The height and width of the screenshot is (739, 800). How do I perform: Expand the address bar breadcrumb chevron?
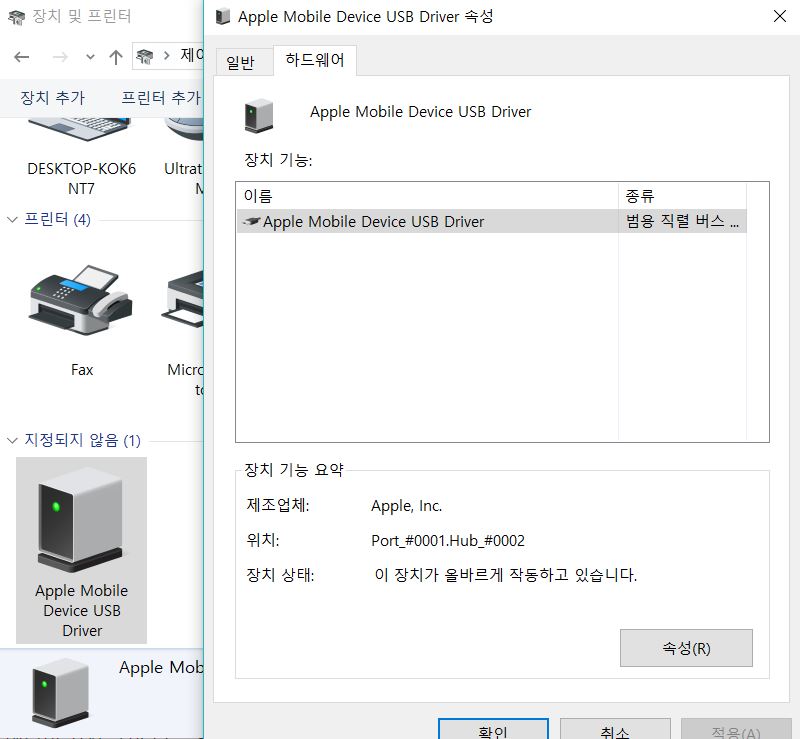167,55
